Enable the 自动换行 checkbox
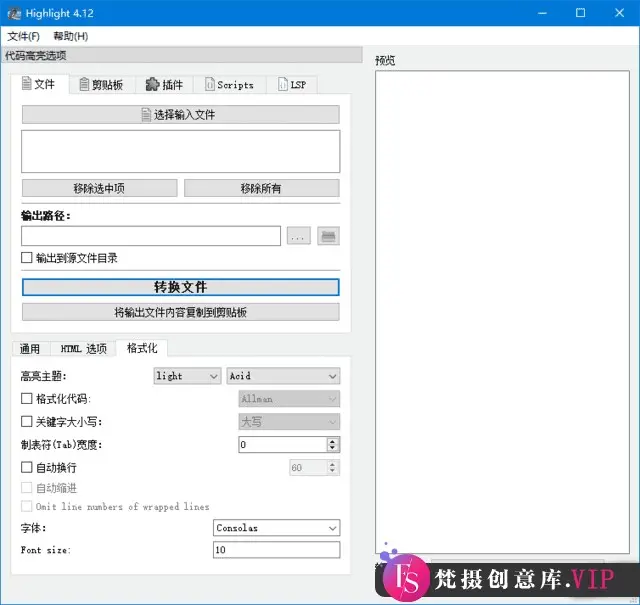 point(27,467)
